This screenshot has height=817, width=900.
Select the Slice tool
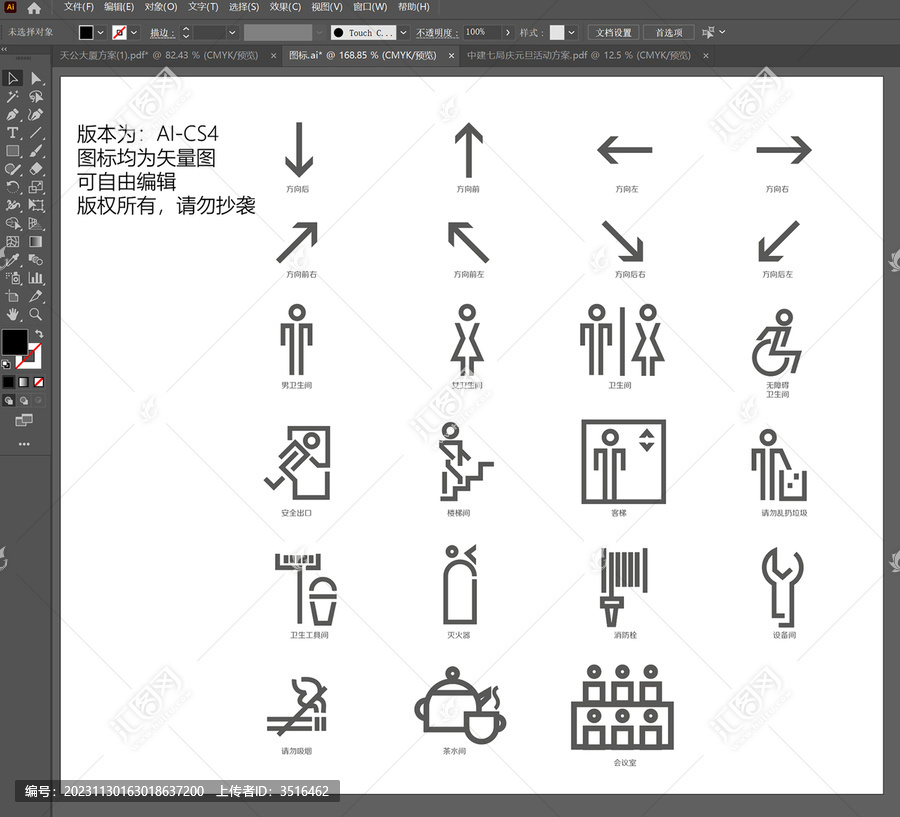(x=36, y=296)
